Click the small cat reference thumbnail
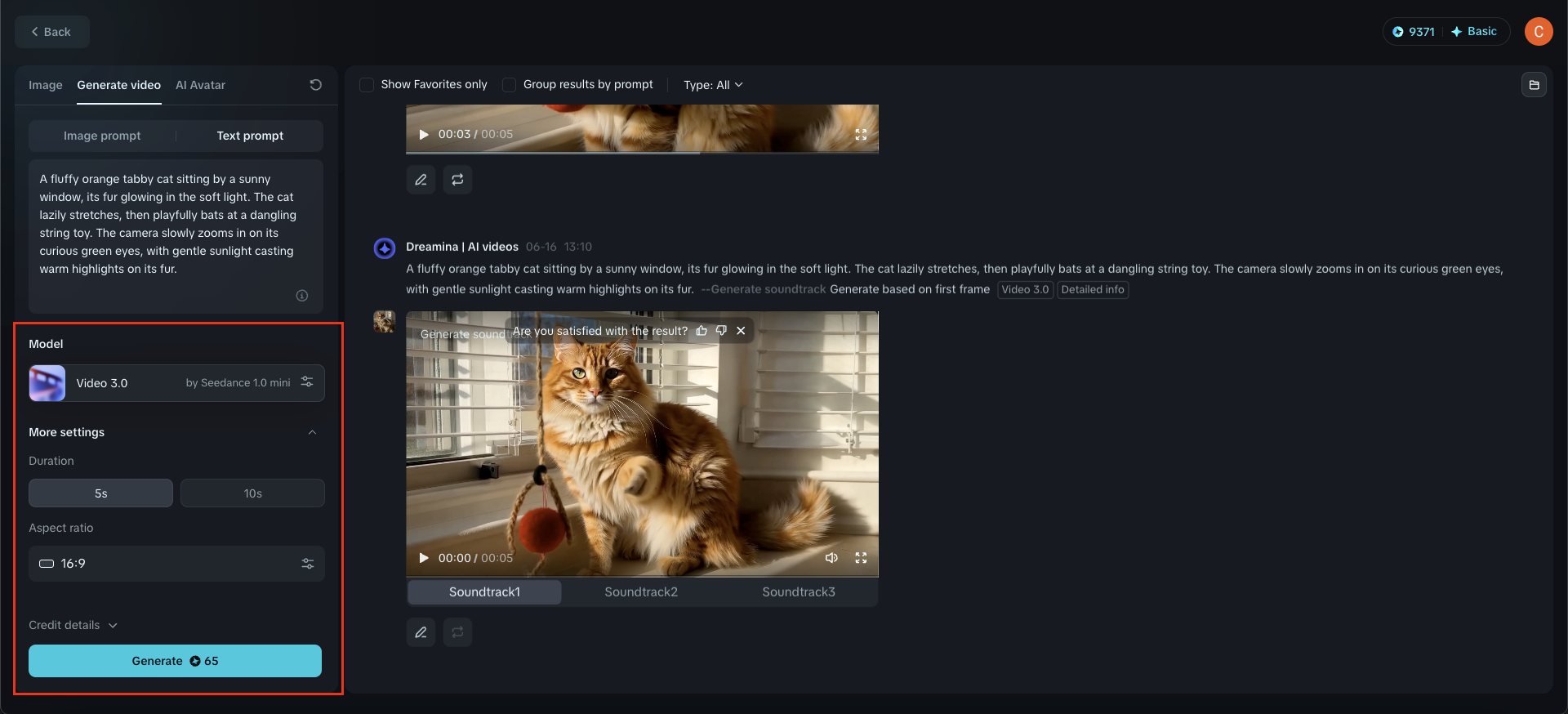Viewport: 1568px width, 714px height. [x=385, y=322]
